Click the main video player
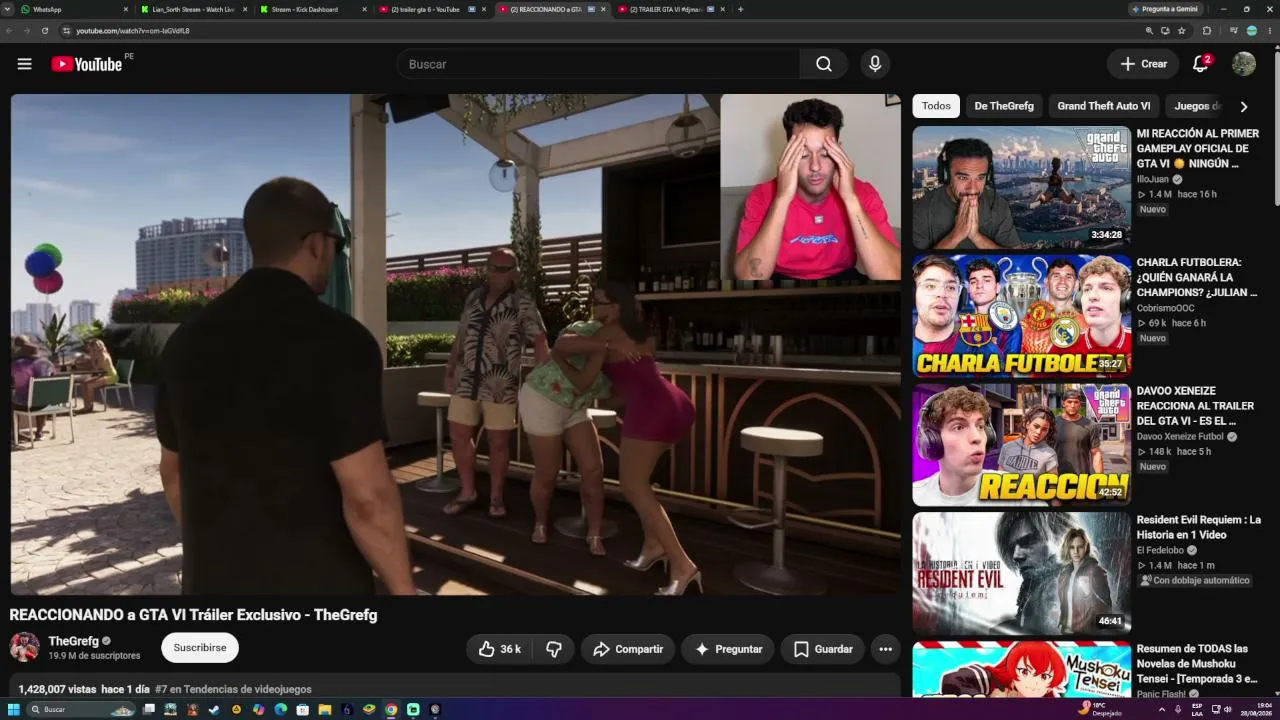The width and height of the screenshot is (1280, 720). click(455, 345)
